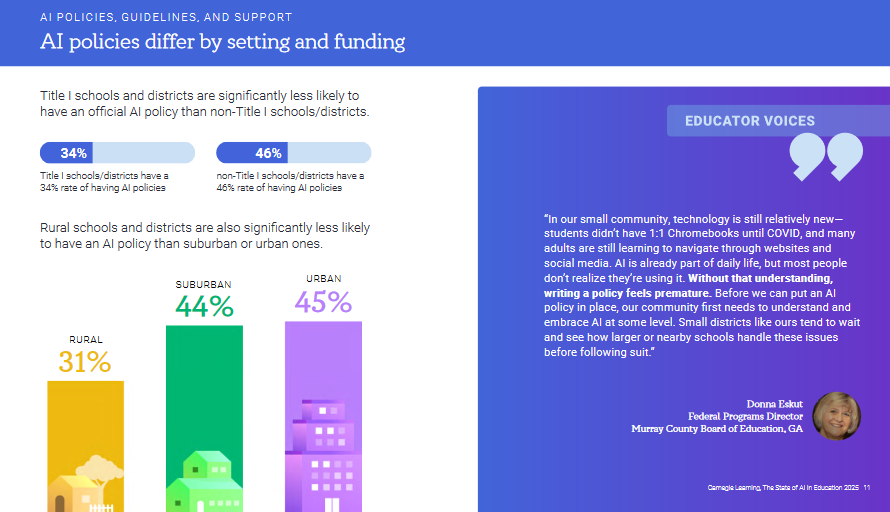Select Donna Eskut's portrait photo

click(x=836, y=415)
